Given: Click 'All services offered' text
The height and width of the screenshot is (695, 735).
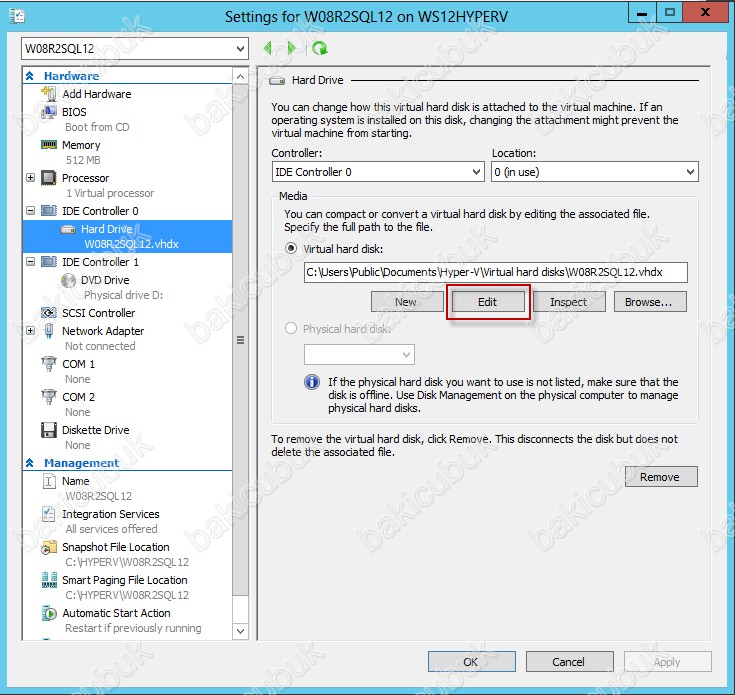Looking at the screenshot, I should click(112, 529).
